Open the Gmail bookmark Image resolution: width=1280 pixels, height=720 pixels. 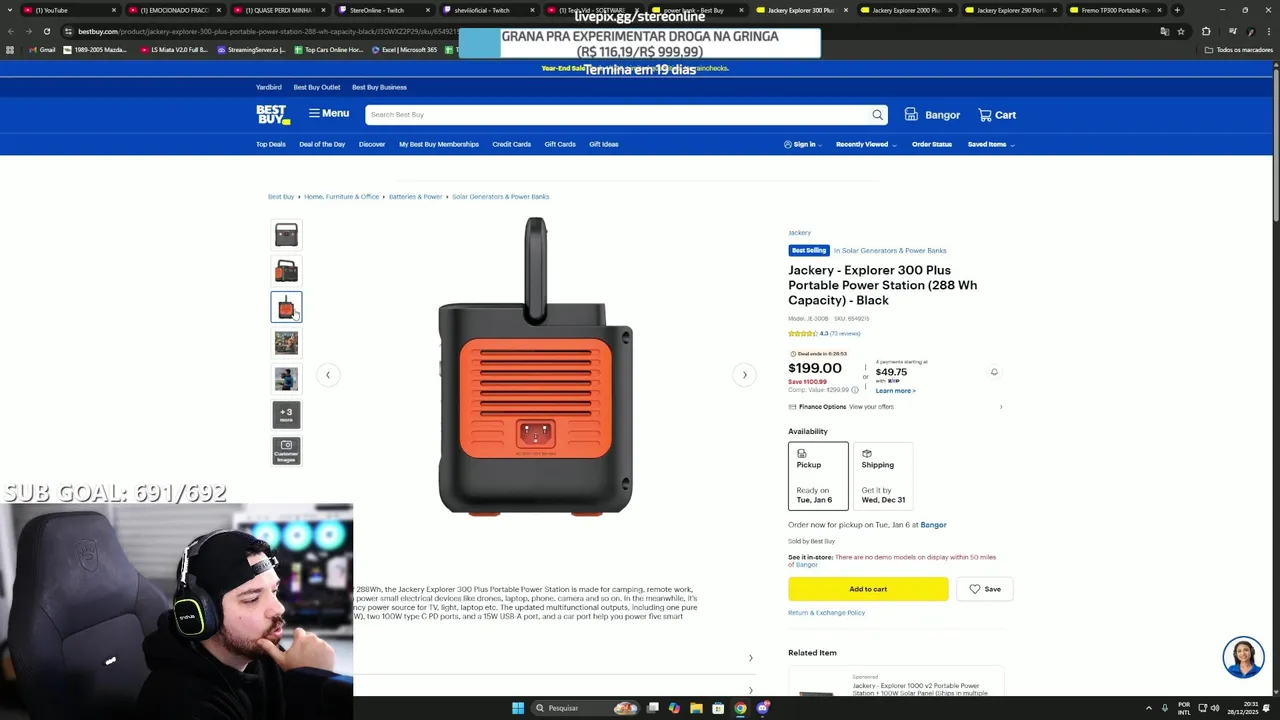[x=41, y=49]
